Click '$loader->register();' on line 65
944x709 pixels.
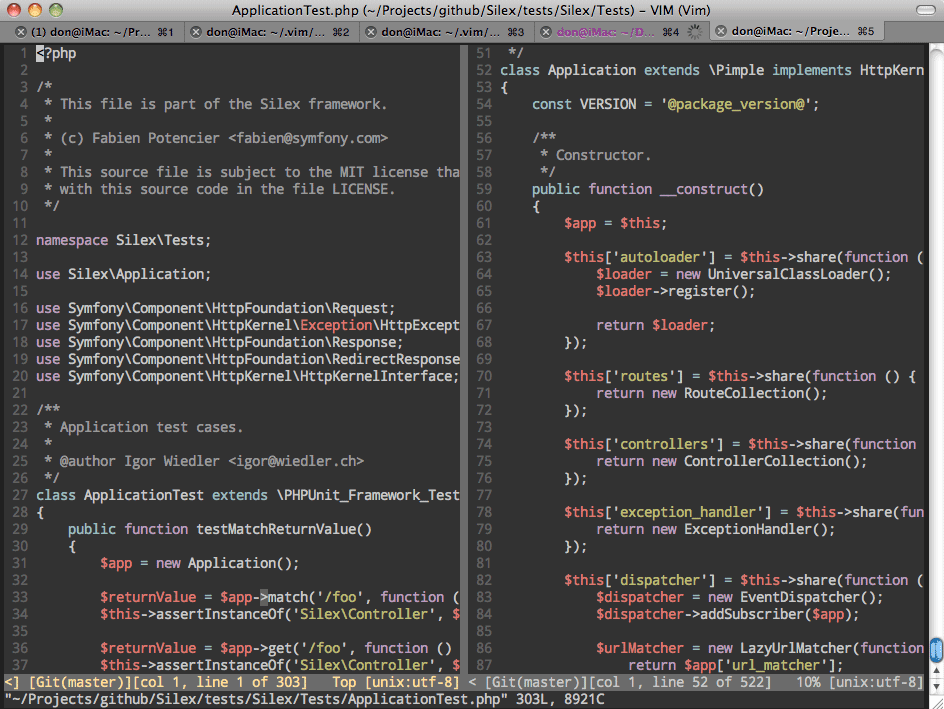[675, 292]
